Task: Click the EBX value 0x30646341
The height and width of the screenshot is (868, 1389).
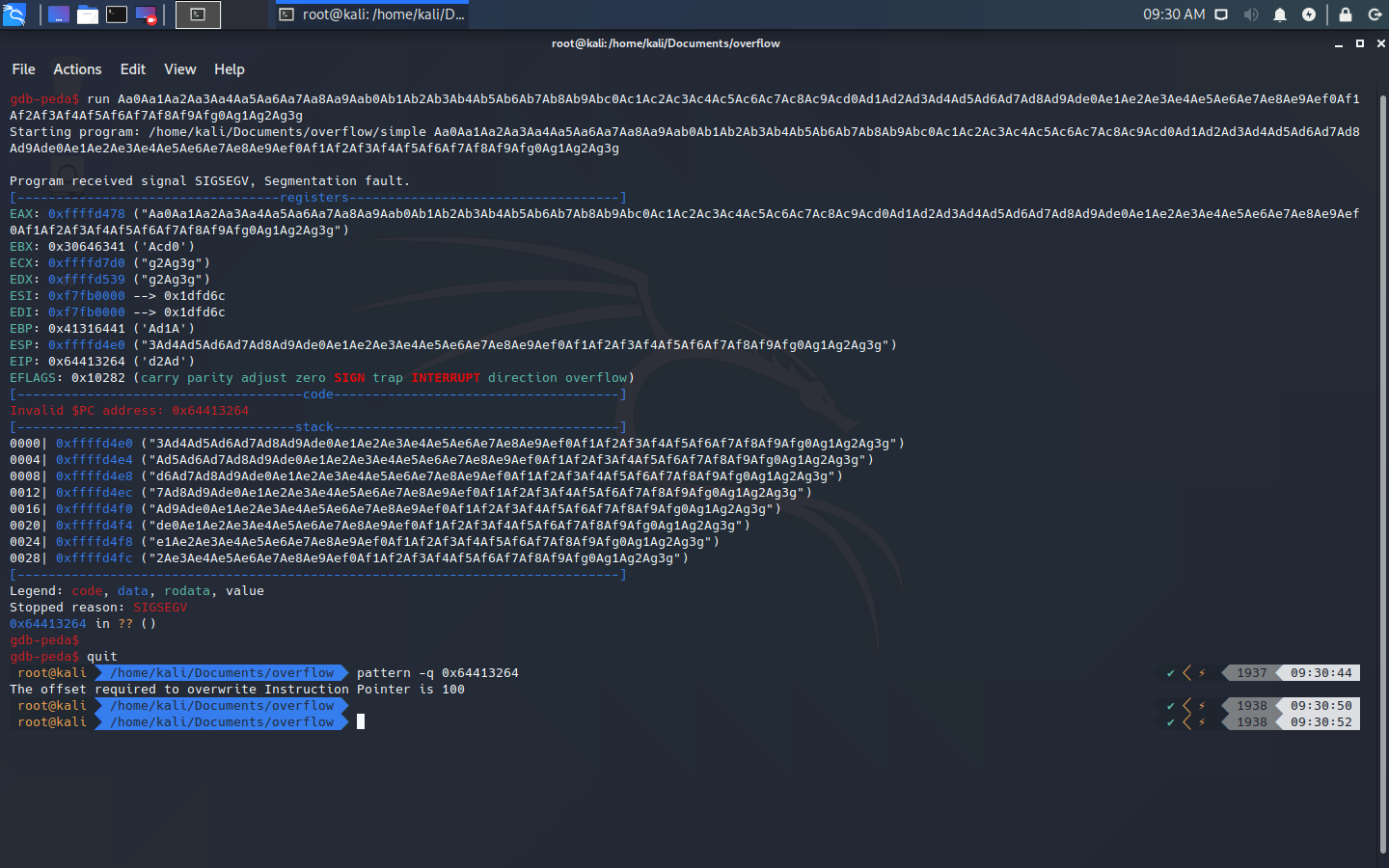Action: (87, 247)
